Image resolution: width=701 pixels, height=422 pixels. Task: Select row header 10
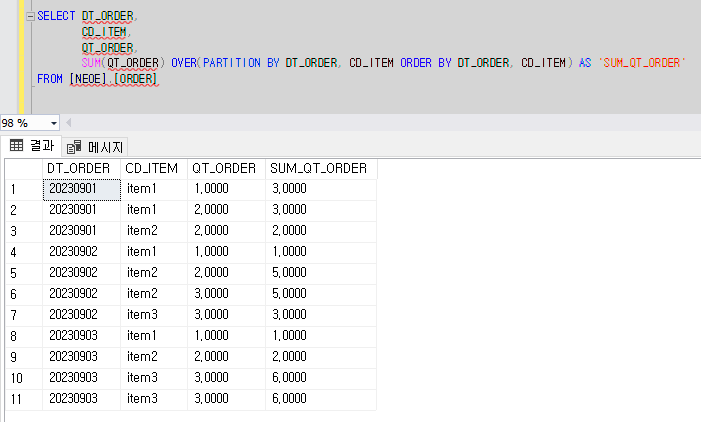pyautogui.click(x=24, y=379)
